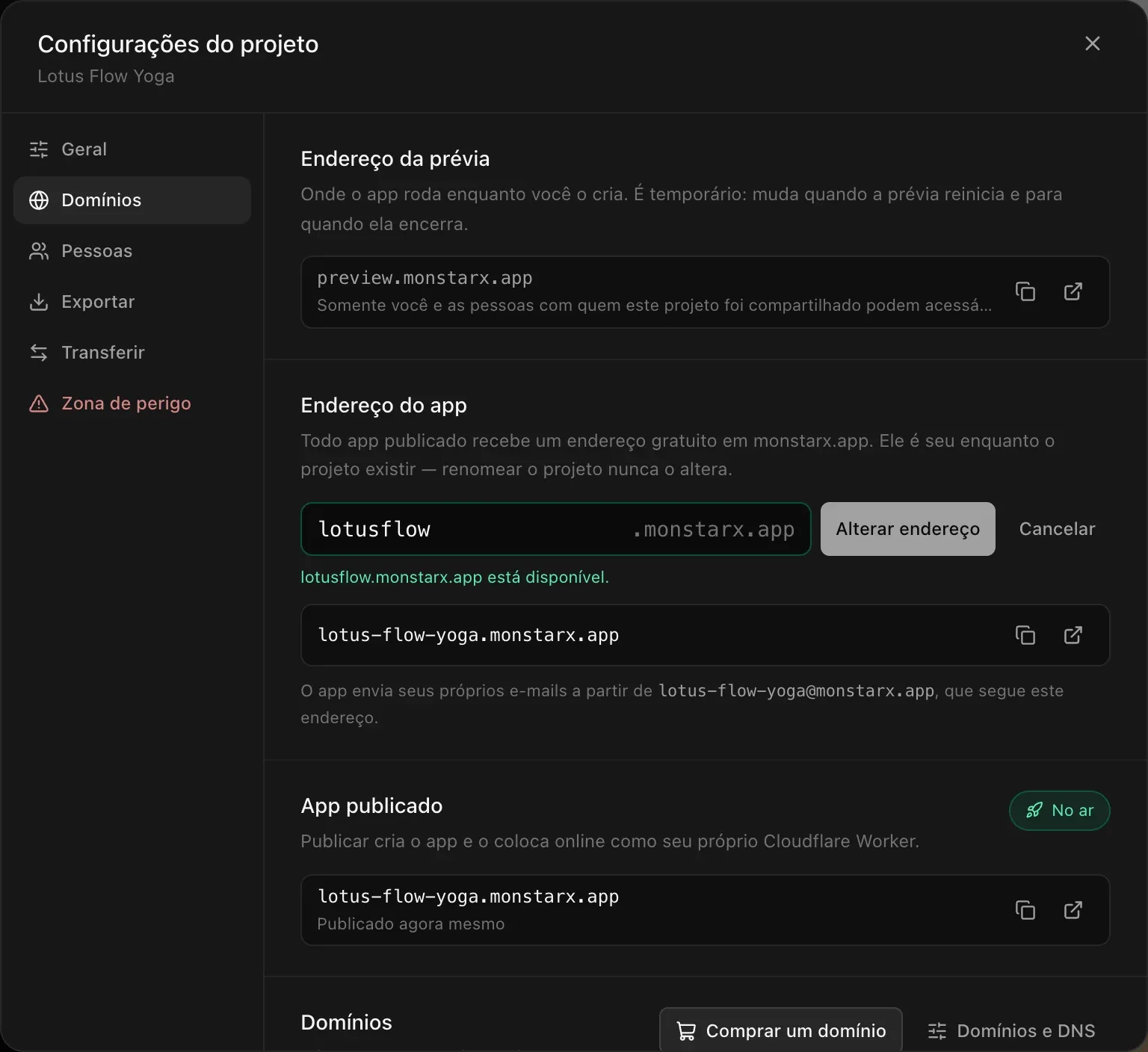Click the 'Endereço do app' heading

tap(383, 405)
